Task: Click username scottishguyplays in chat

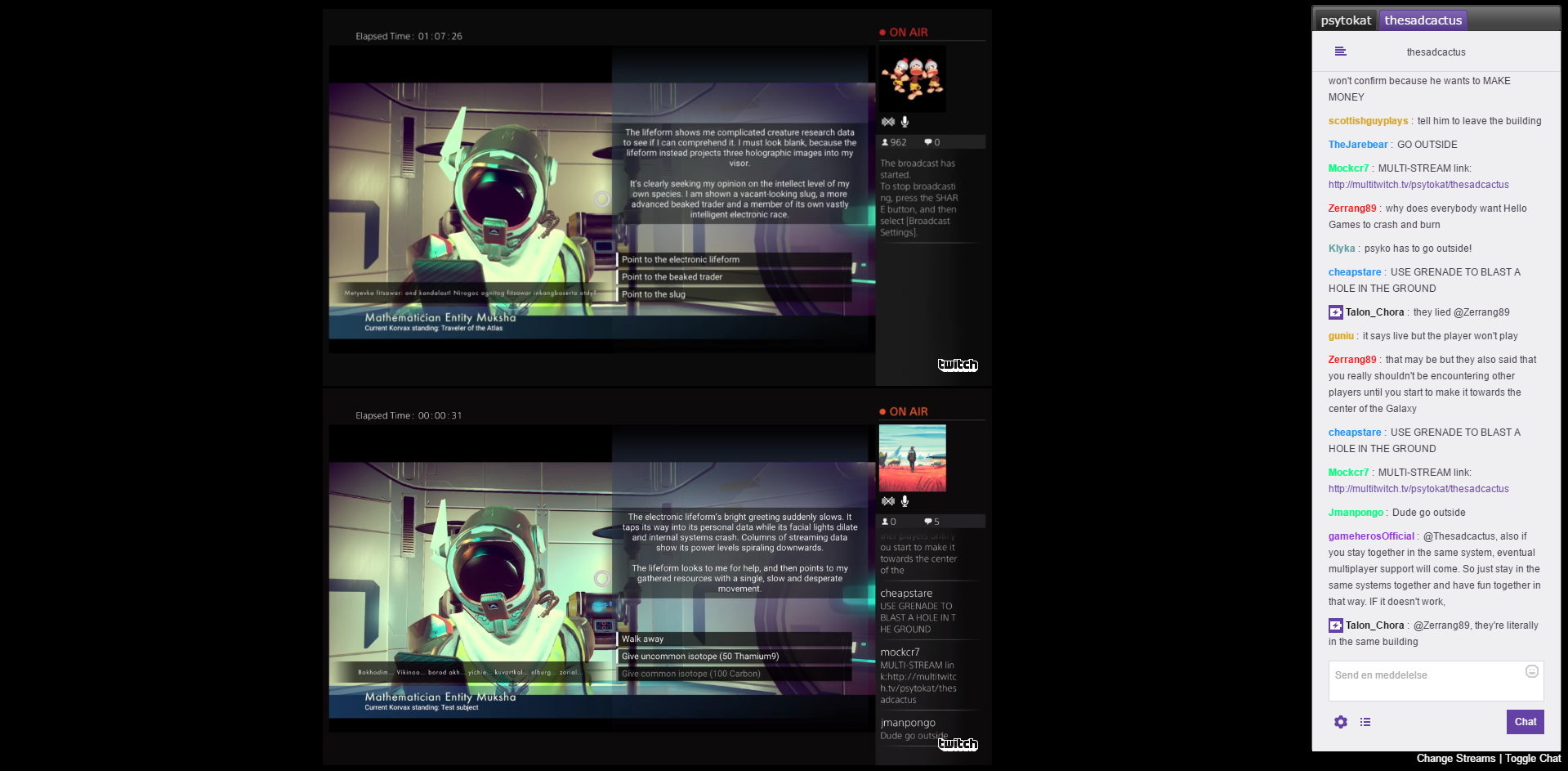Action: click(1368, 121)
